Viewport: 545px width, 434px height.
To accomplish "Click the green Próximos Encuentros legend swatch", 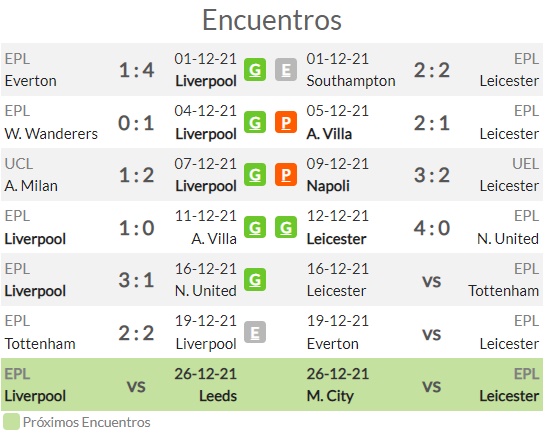I will [11, 422].
